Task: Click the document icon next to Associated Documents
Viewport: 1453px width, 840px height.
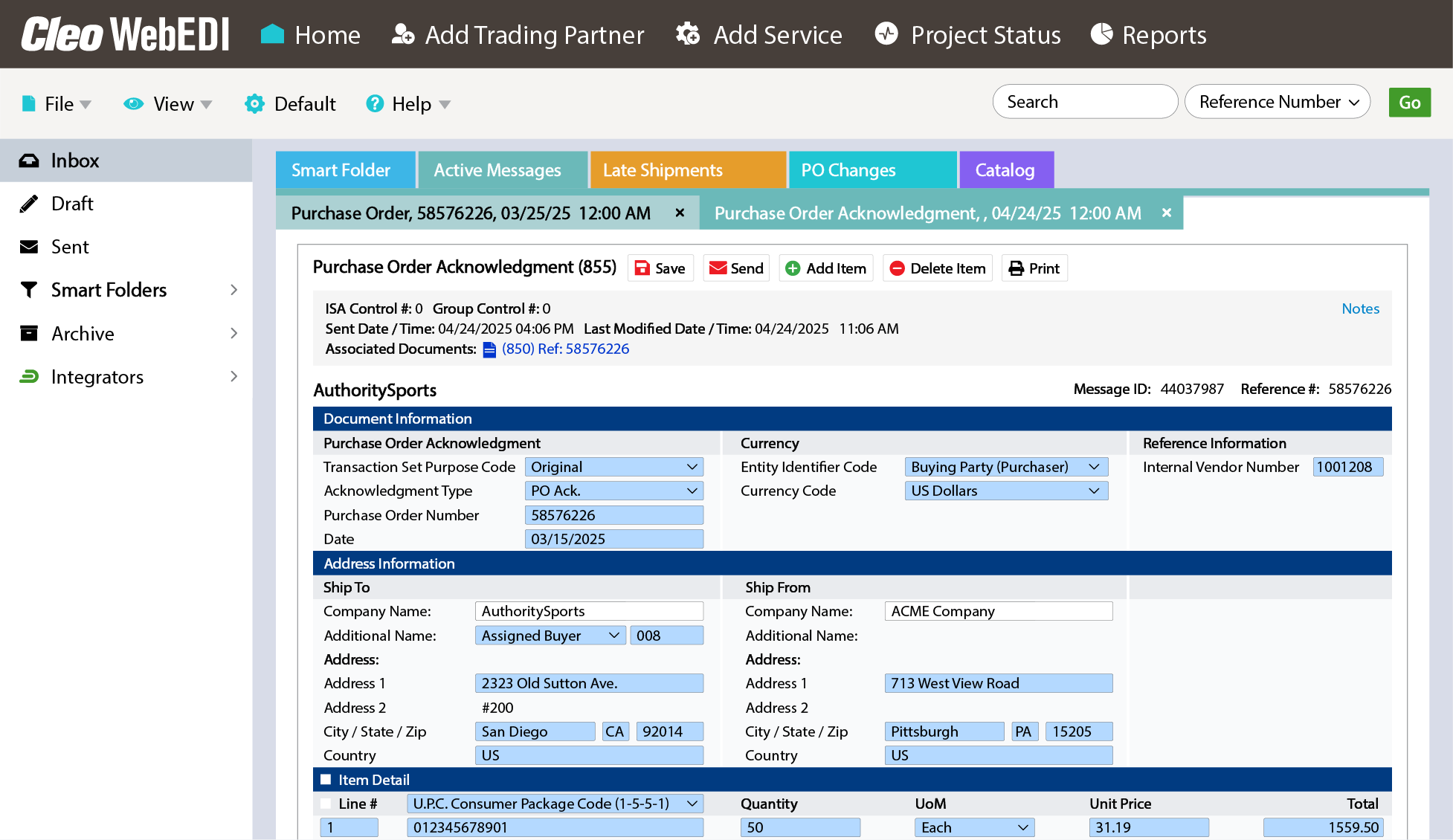Action: pyautogui.click(x=489, y=349)
